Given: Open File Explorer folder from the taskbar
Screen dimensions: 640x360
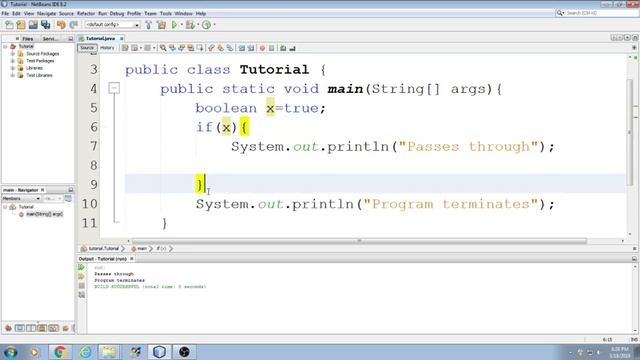Looking at the screenshot, I should click(109, 352).
